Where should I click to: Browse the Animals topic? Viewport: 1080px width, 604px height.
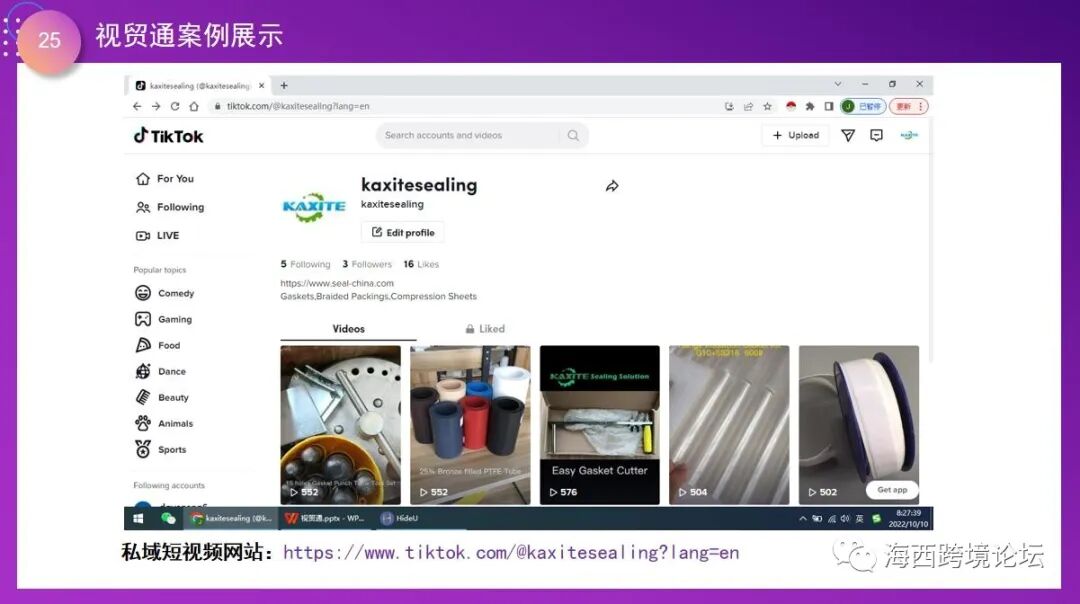[x=164, y=424]
